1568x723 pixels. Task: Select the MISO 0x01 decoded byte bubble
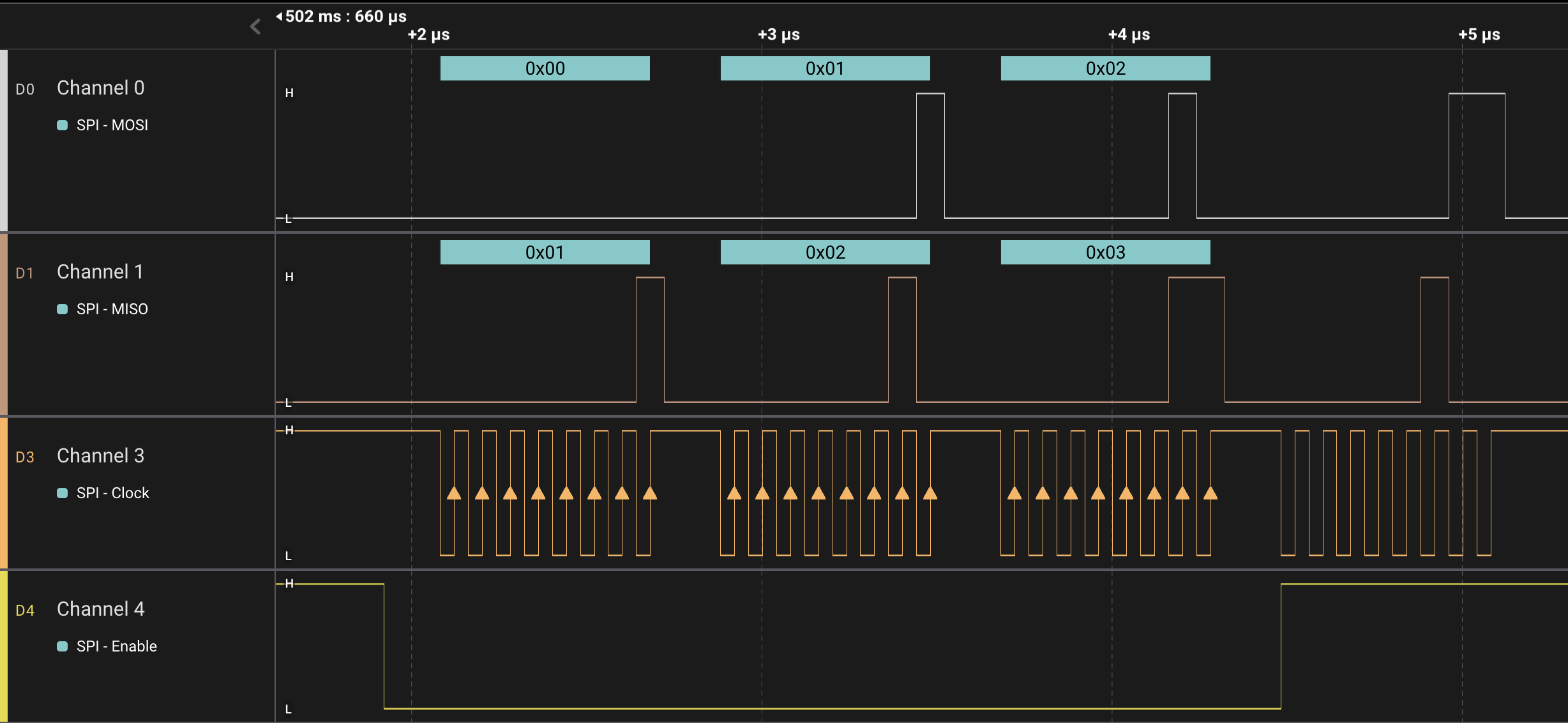click(545, 252)
